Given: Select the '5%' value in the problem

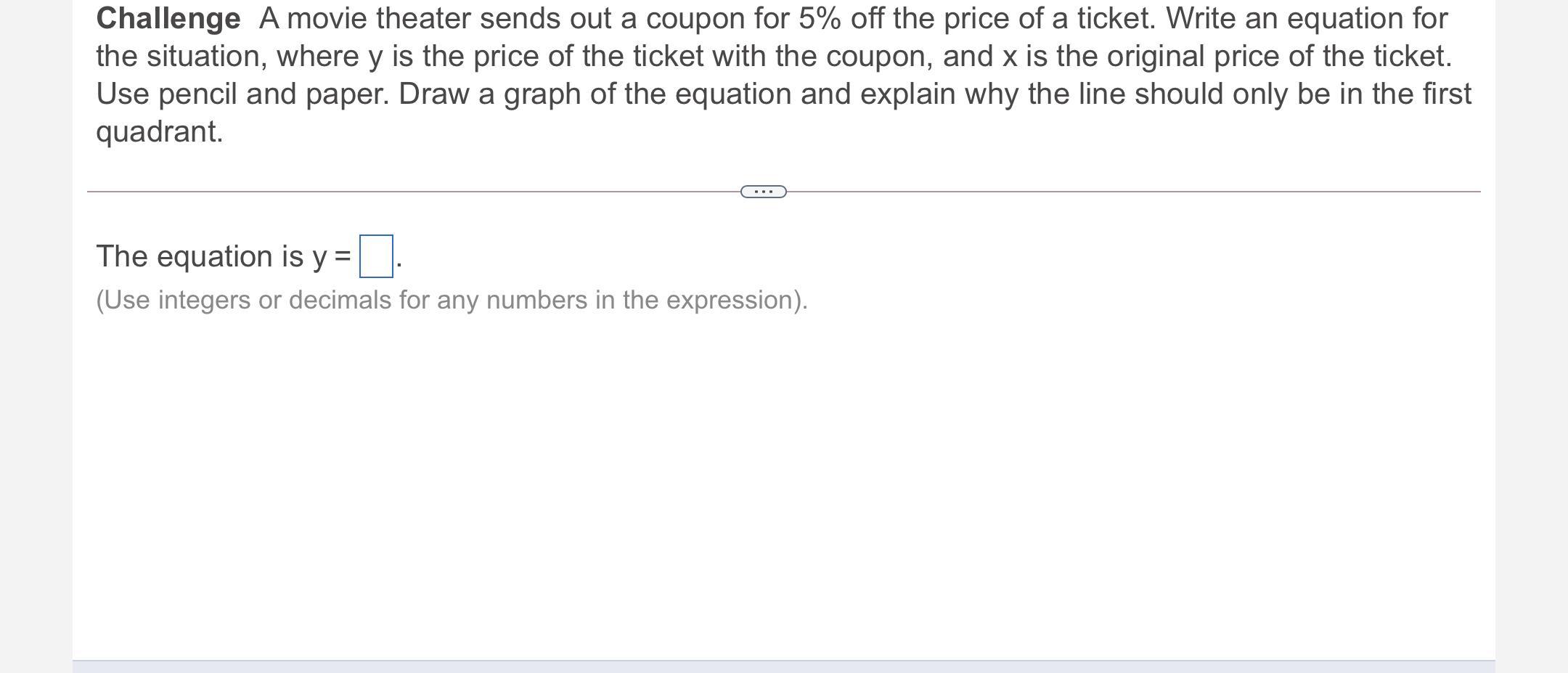Looking at the screenshot, I should coord(820,19).
